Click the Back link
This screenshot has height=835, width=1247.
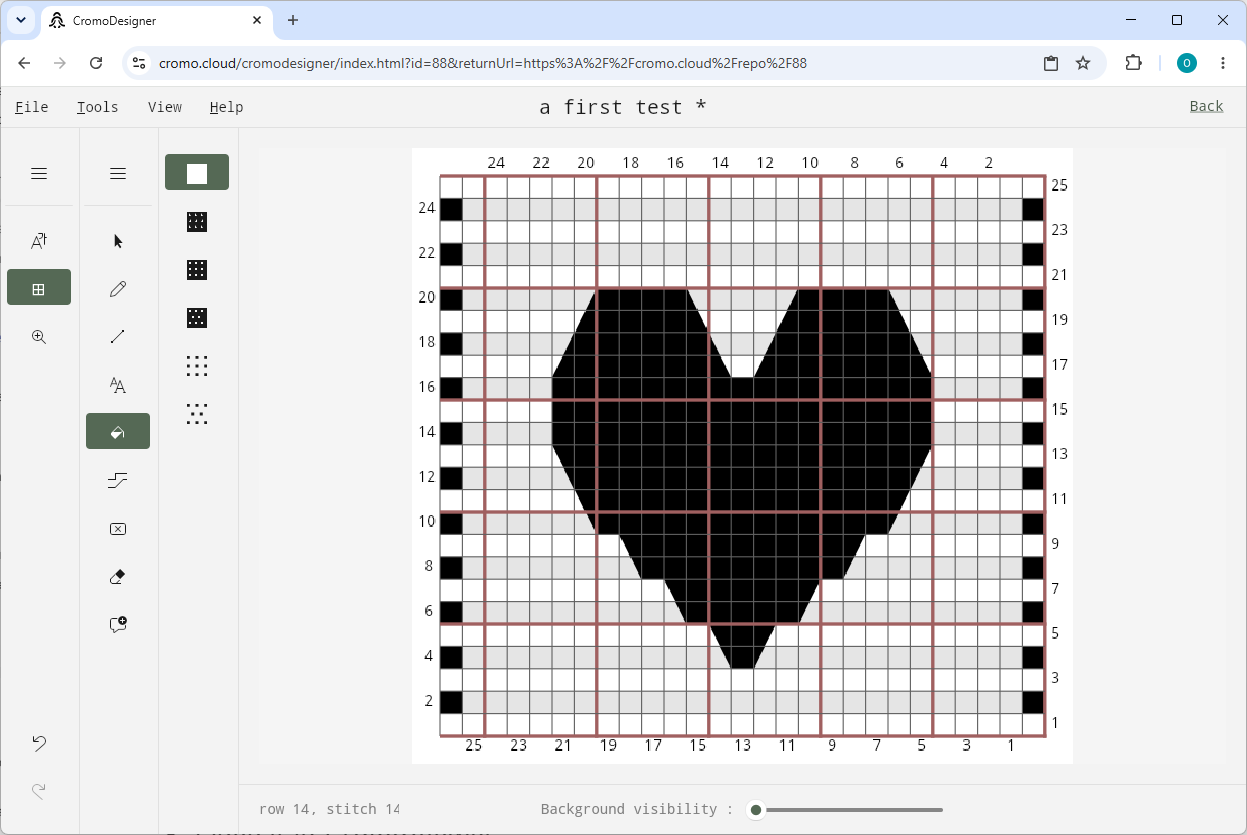coord(1206,106)
